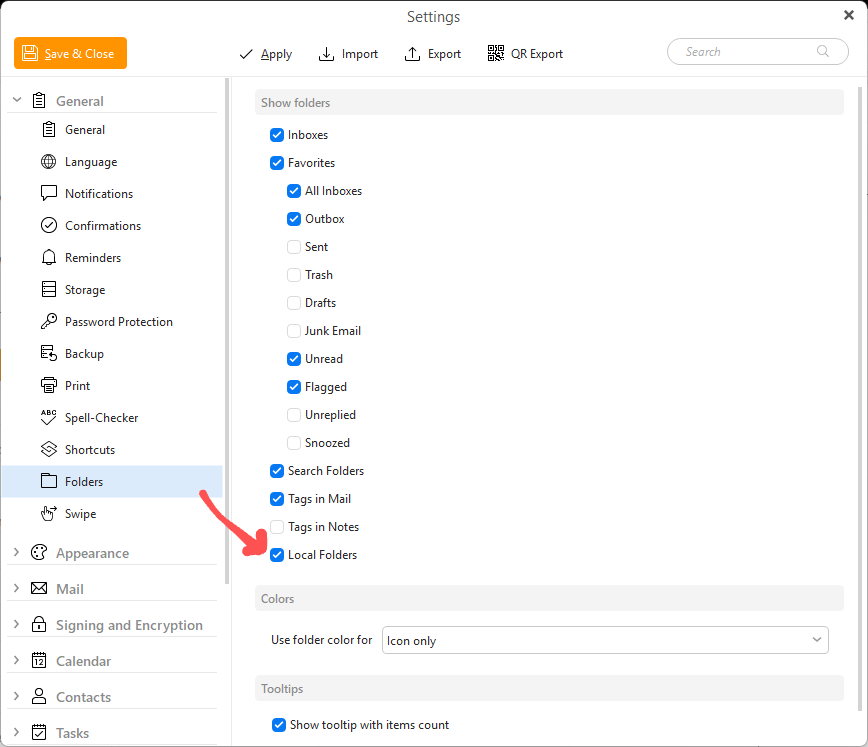Click the Shortcuts layers icon

click(x=49, y=449)
